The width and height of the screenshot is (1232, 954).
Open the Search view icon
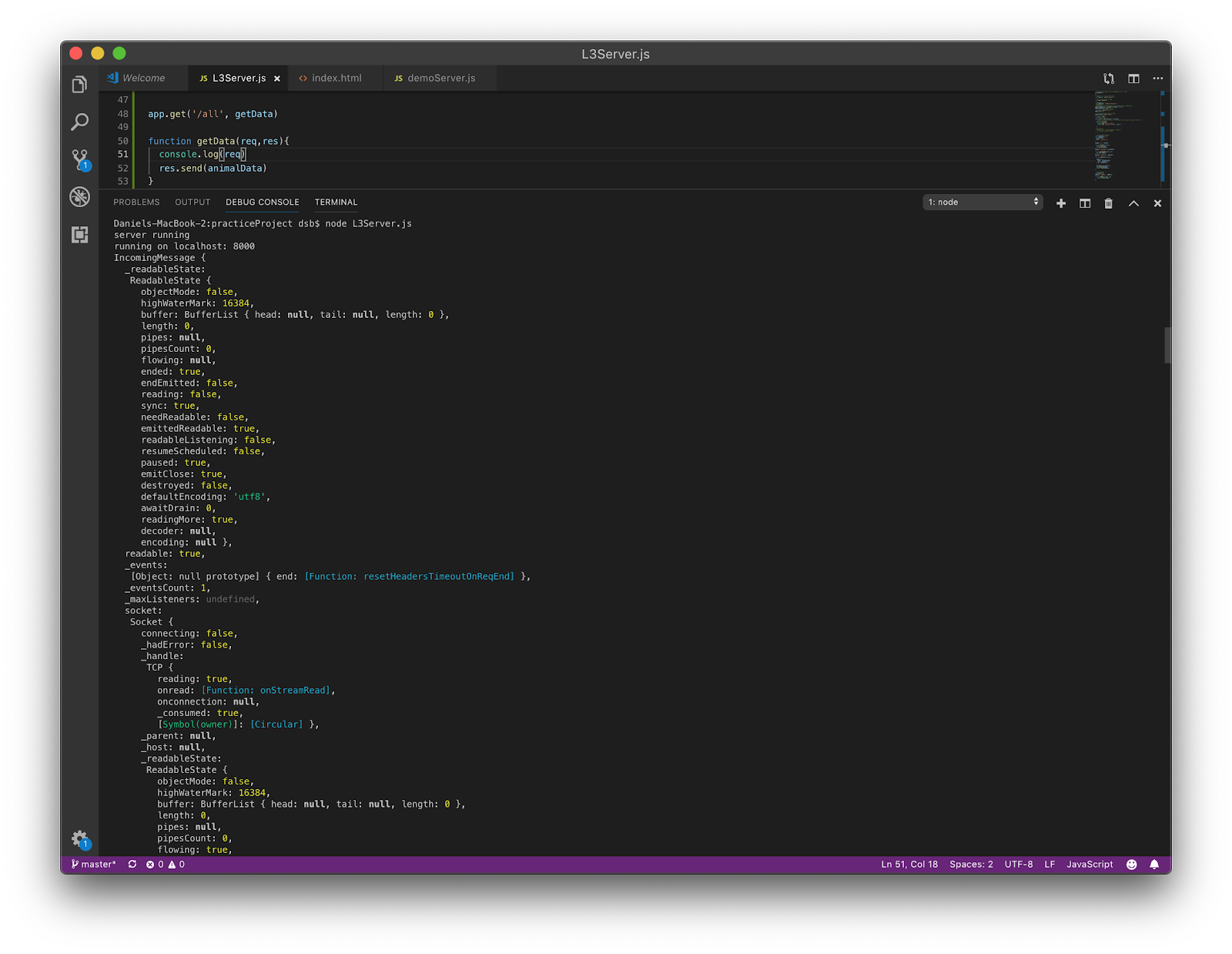(x=79, y=122)
